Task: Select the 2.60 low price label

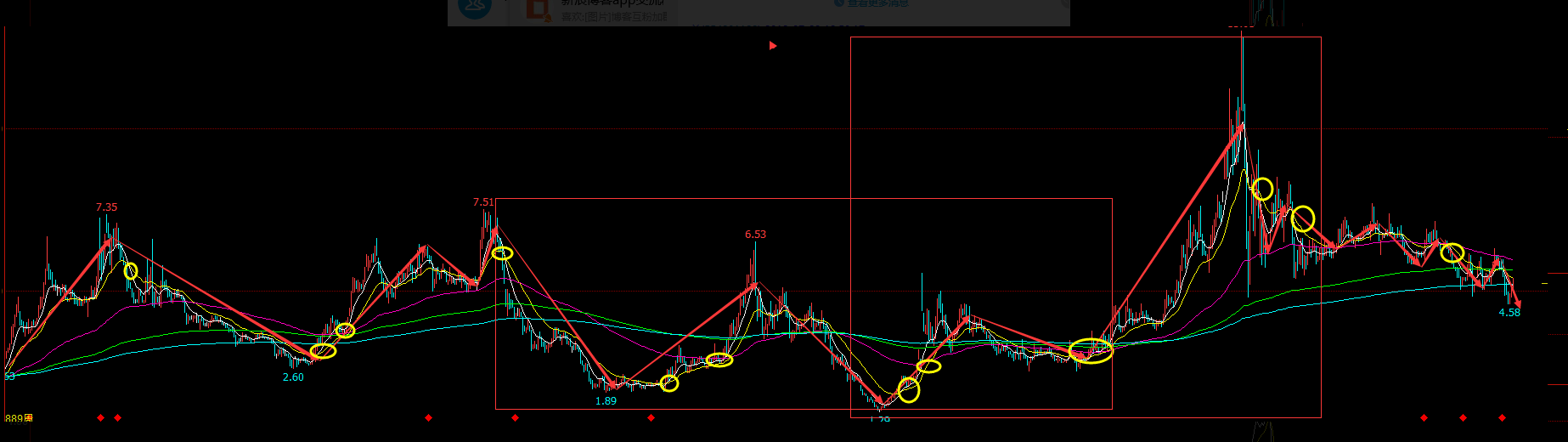Action: [293, 377]
